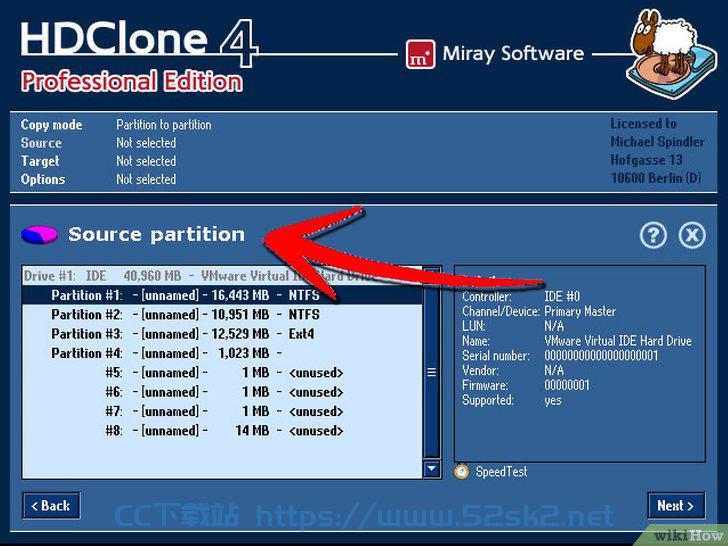This screenshot has height=546, width=728.
Task: Click the Source 'Not selected' value
Action: (x=146, y=143)
